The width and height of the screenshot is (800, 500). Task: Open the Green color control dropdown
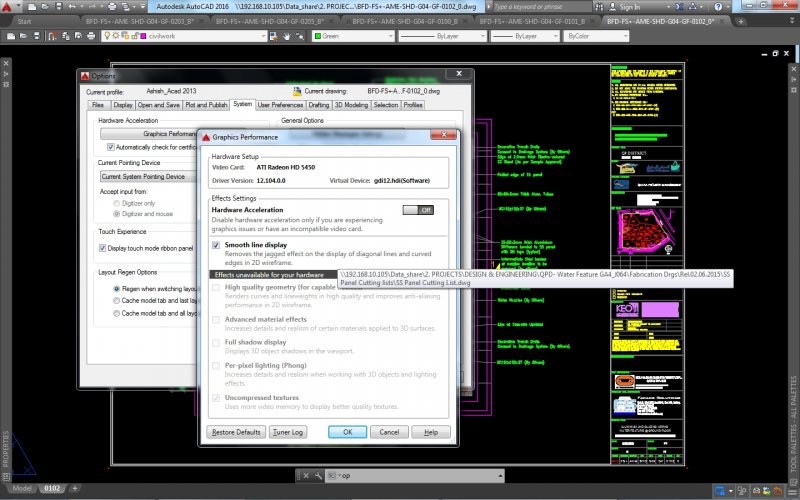[x=391, y=36]
